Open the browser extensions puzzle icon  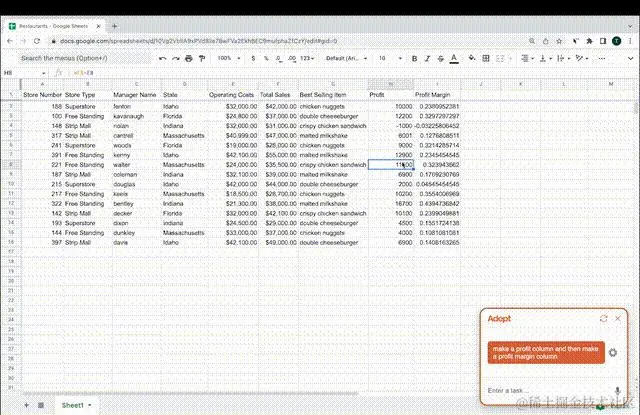[589, 41]
